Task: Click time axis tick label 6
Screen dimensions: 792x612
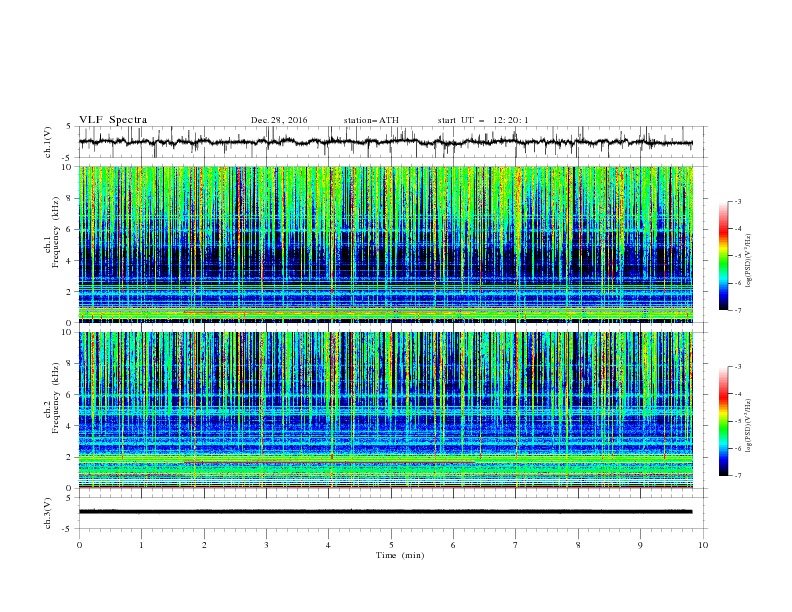Action: (453, 545)
